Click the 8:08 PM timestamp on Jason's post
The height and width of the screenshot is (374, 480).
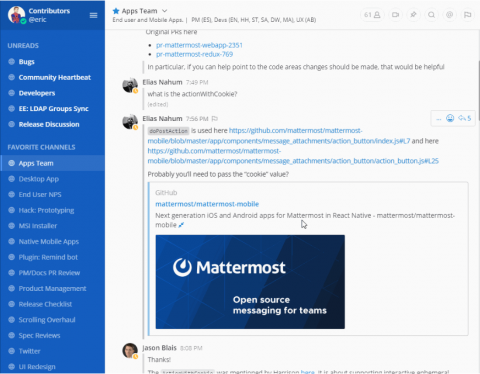(x=191, y=348)
